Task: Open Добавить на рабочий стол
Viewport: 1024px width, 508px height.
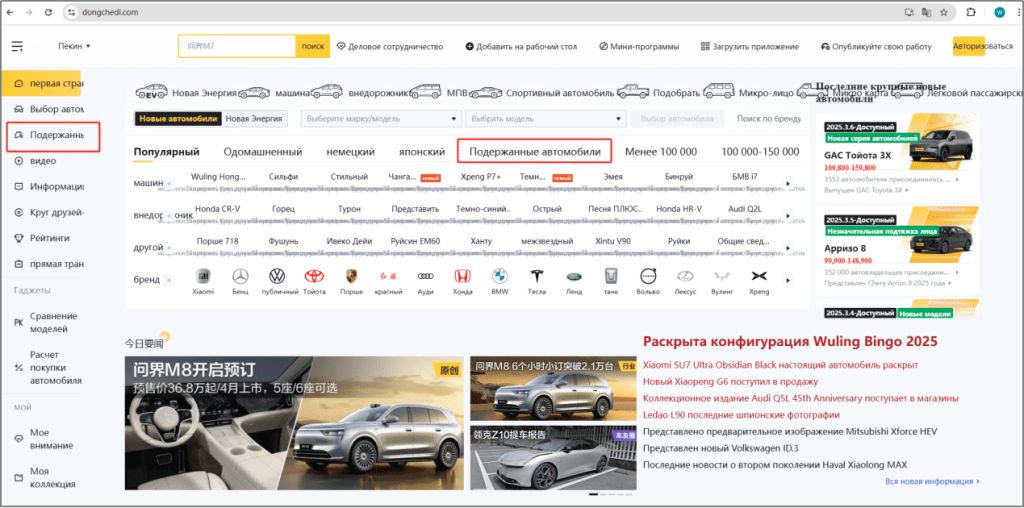Action: [x=521, y=46]
